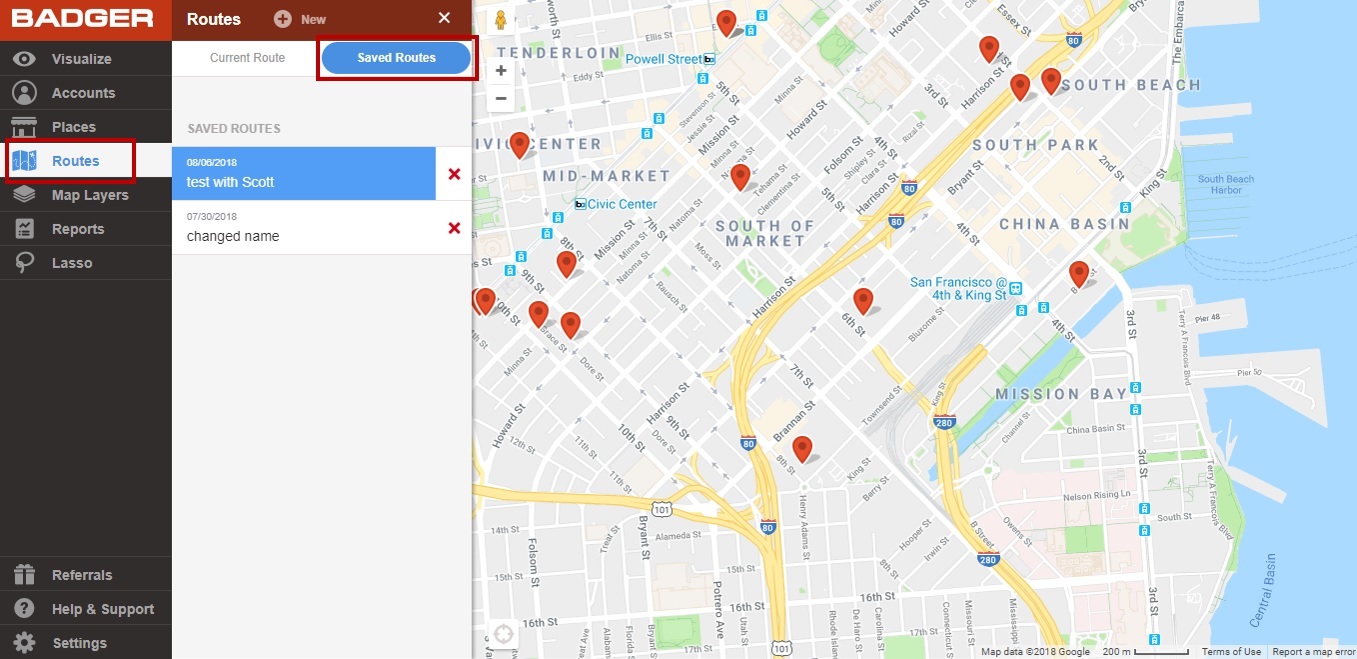Click the red pin on 6th St
This screenshot has width=1357, height=659.
click(863, 300)
